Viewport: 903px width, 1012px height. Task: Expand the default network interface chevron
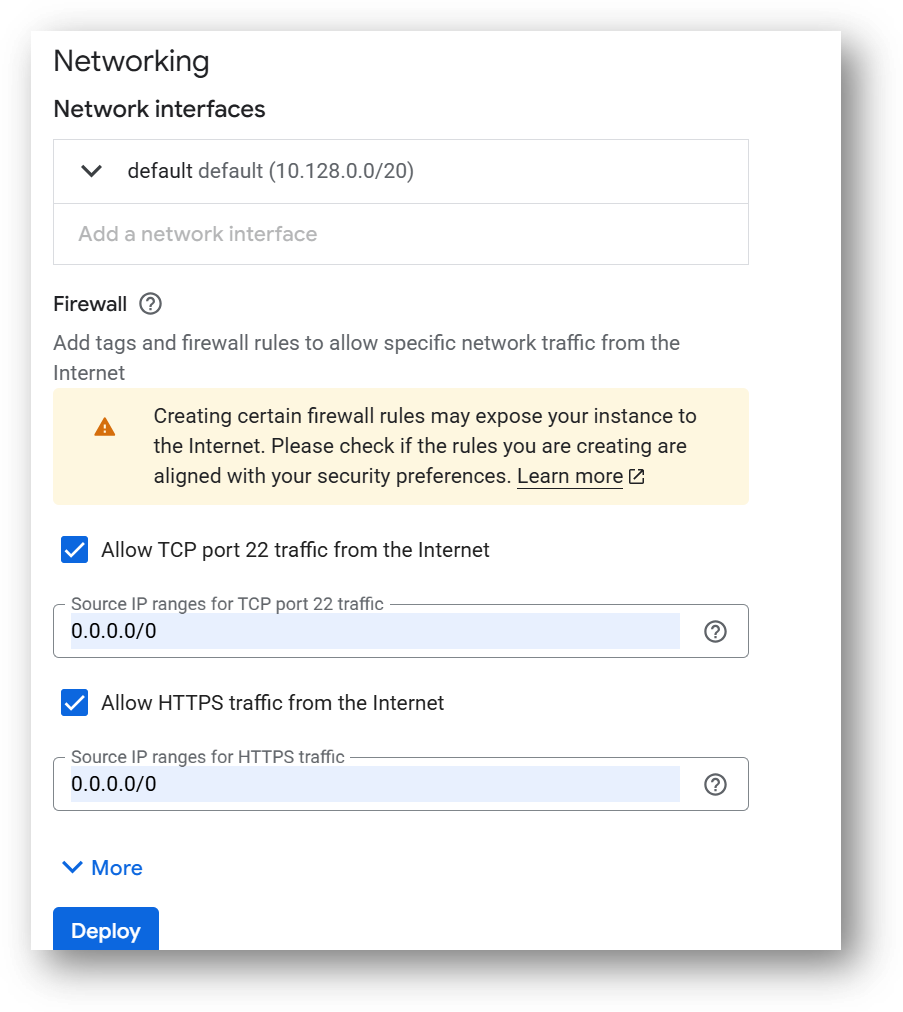[91, 171]
